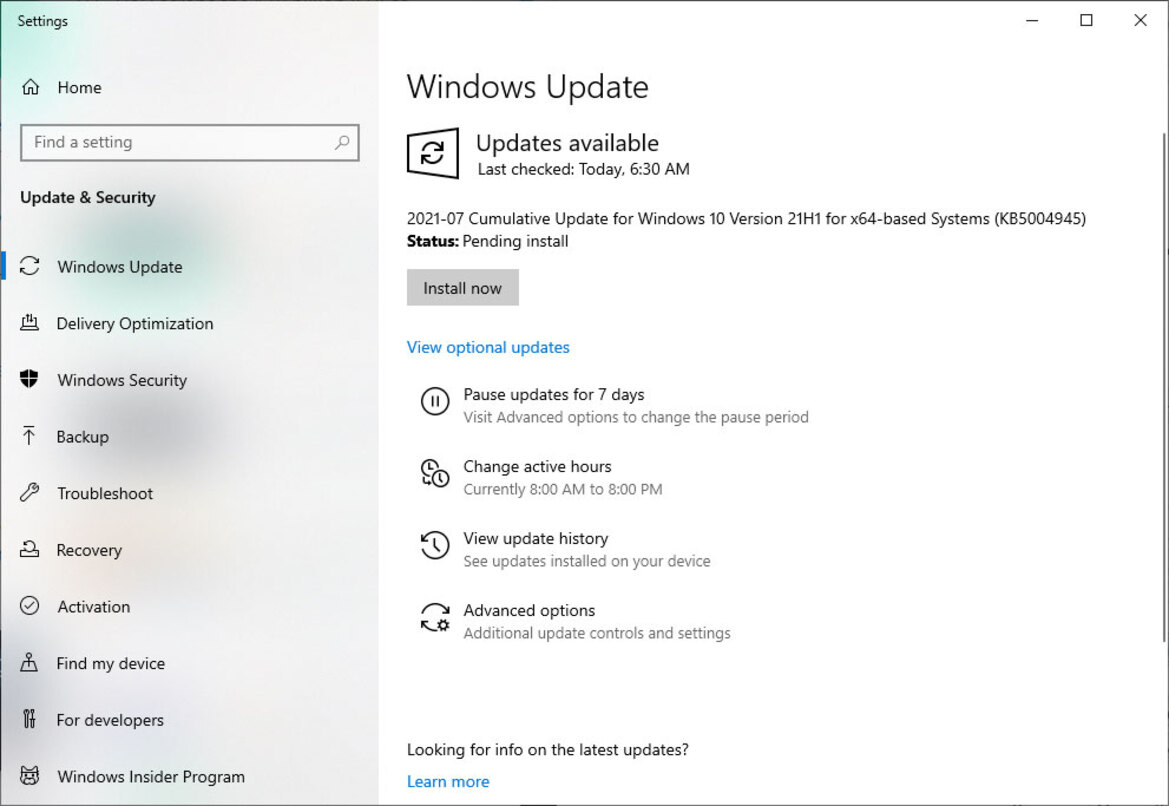Image resolution: width=1169 pixels, height=806 pixels.
Task: Maximize the Settings window
Action: [x=1086, y=20]
